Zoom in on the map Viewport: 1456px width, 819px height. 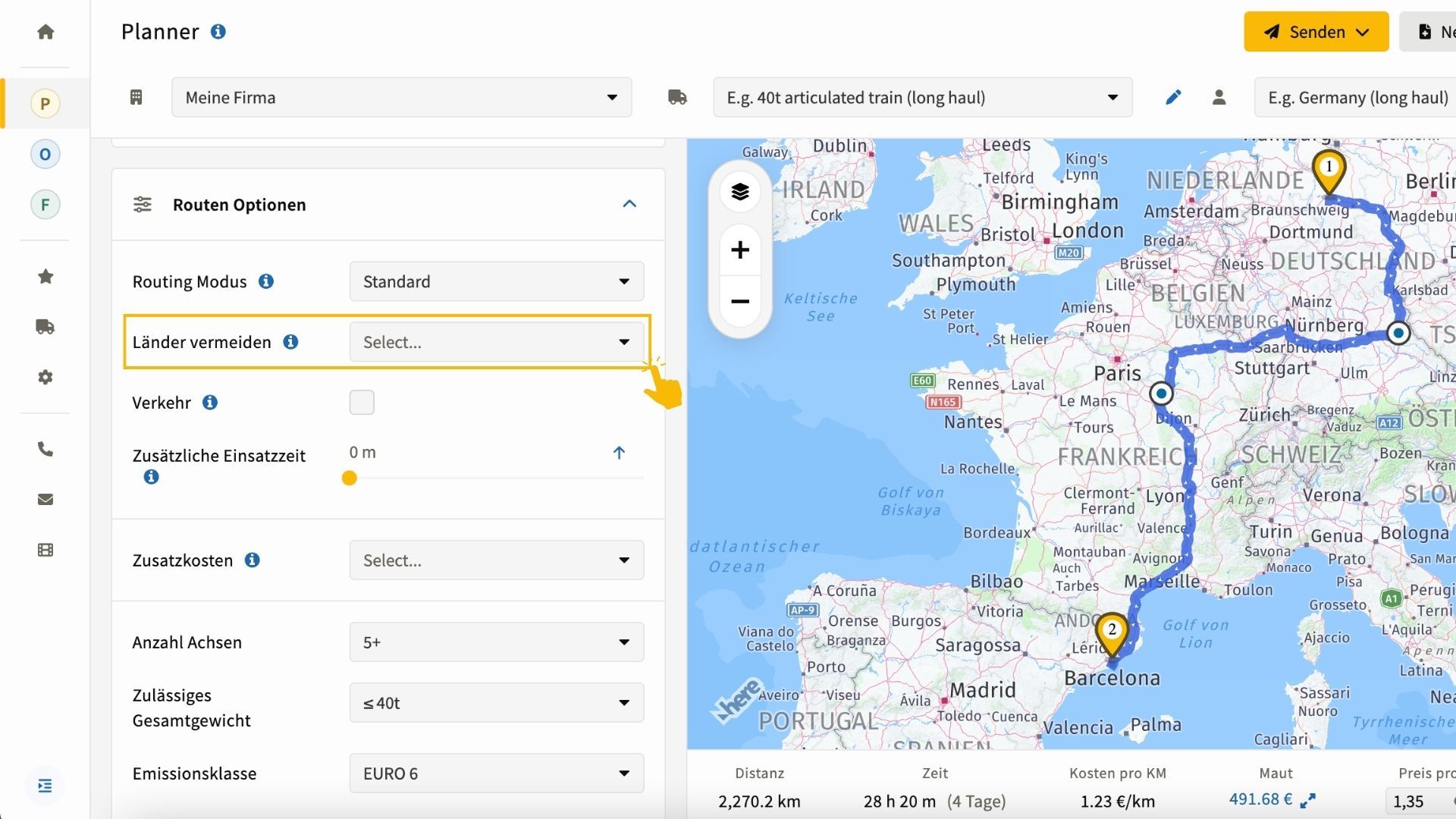(x=740, y=250)
